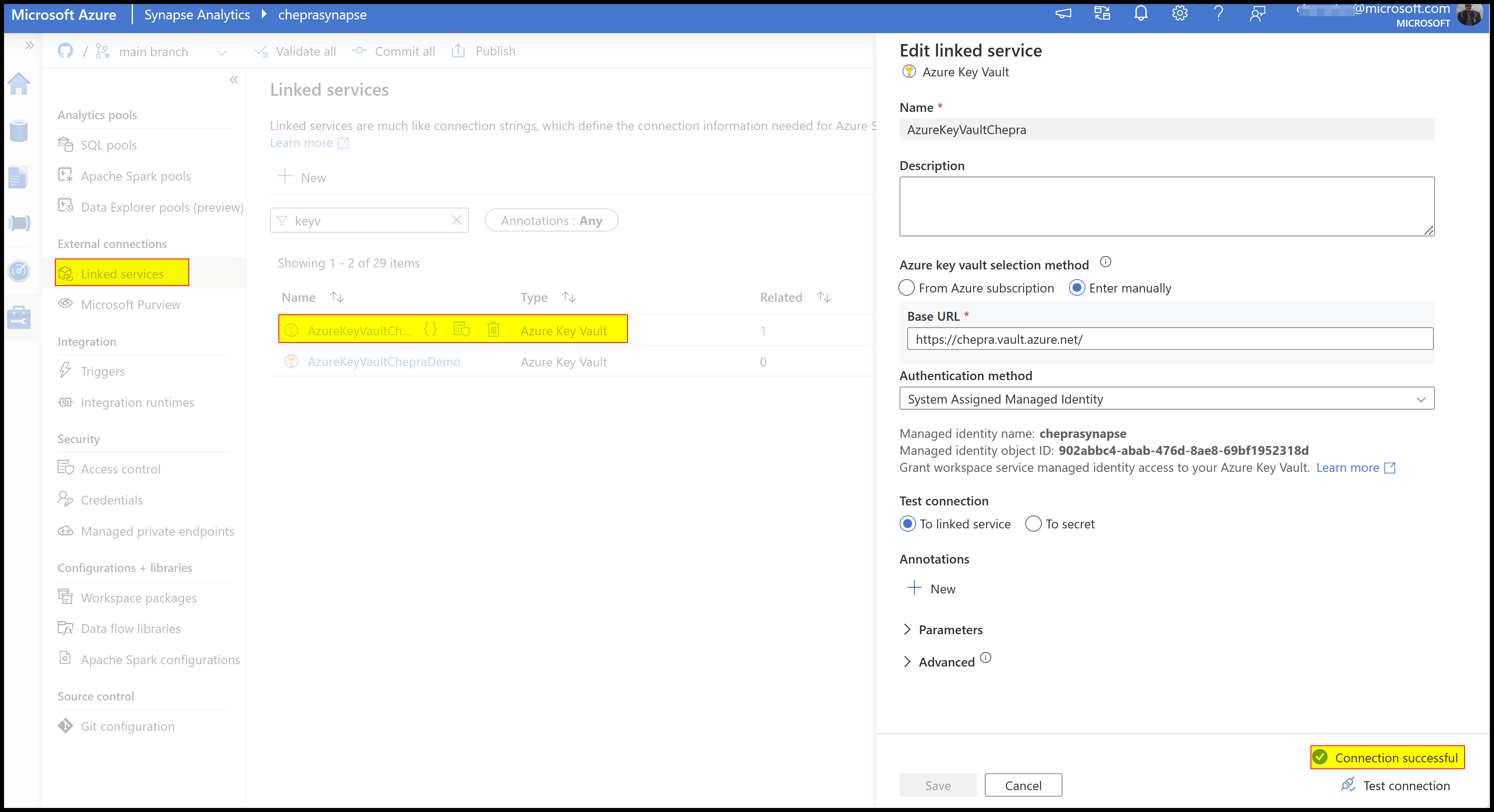Select Microsoft Purview menu item
The image size is (1494, 812).
tap(120, 304)
